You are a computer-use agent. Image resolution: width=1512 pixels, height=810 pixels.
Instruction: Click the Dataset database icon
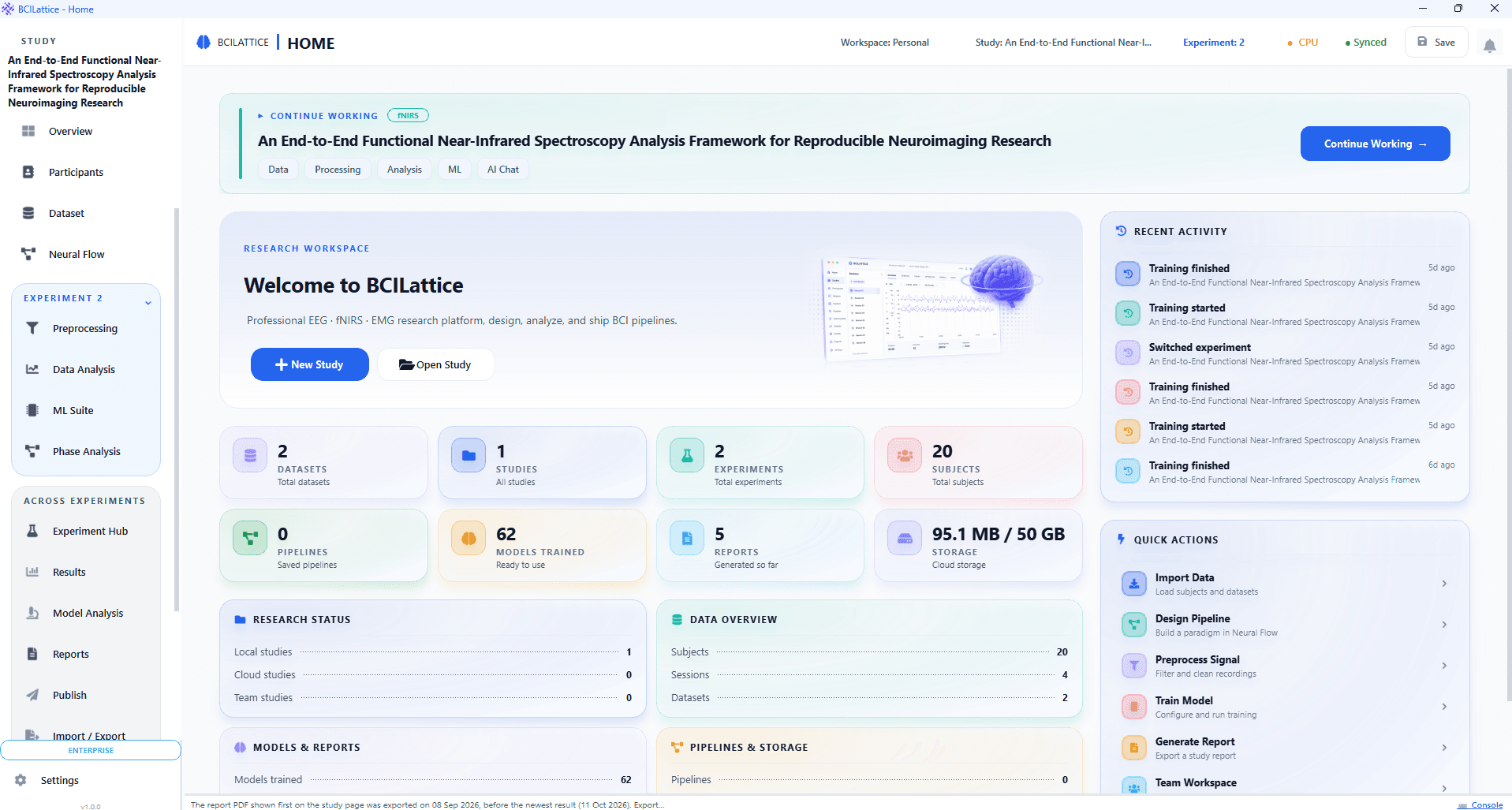click(x=28, y=213)
